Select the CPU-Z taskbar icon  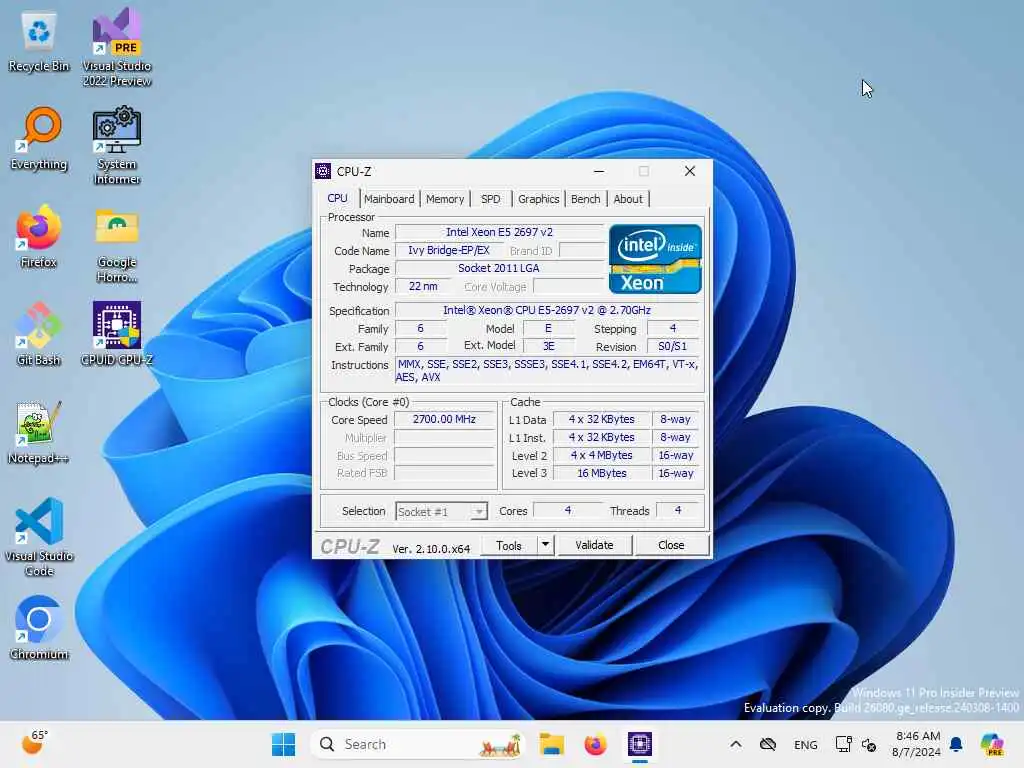(639, 744)
